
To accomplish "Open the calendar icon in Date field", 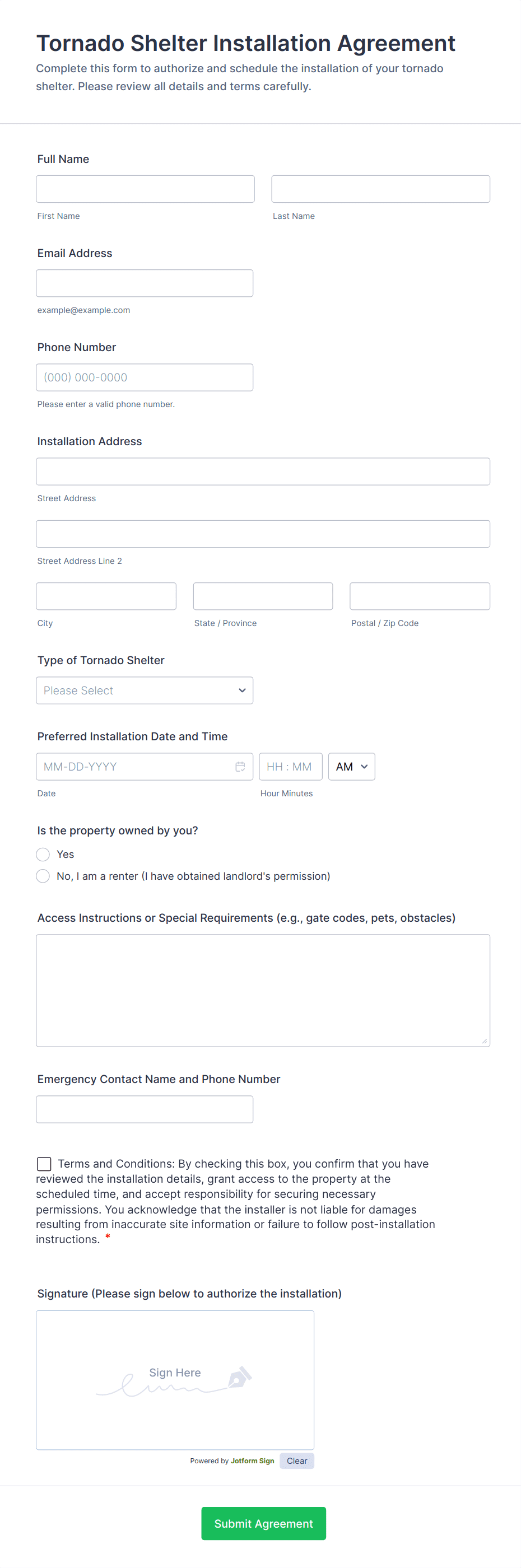I will pyautogui.click(x=240, y=766).
